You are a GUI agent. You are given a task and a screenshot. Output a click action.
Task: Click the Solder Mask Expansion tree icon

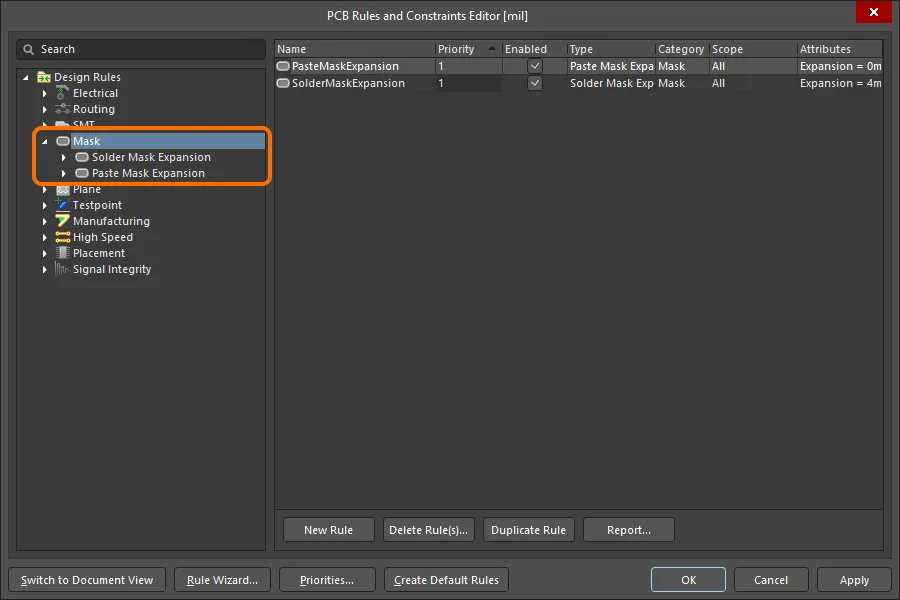coord(82,157)
